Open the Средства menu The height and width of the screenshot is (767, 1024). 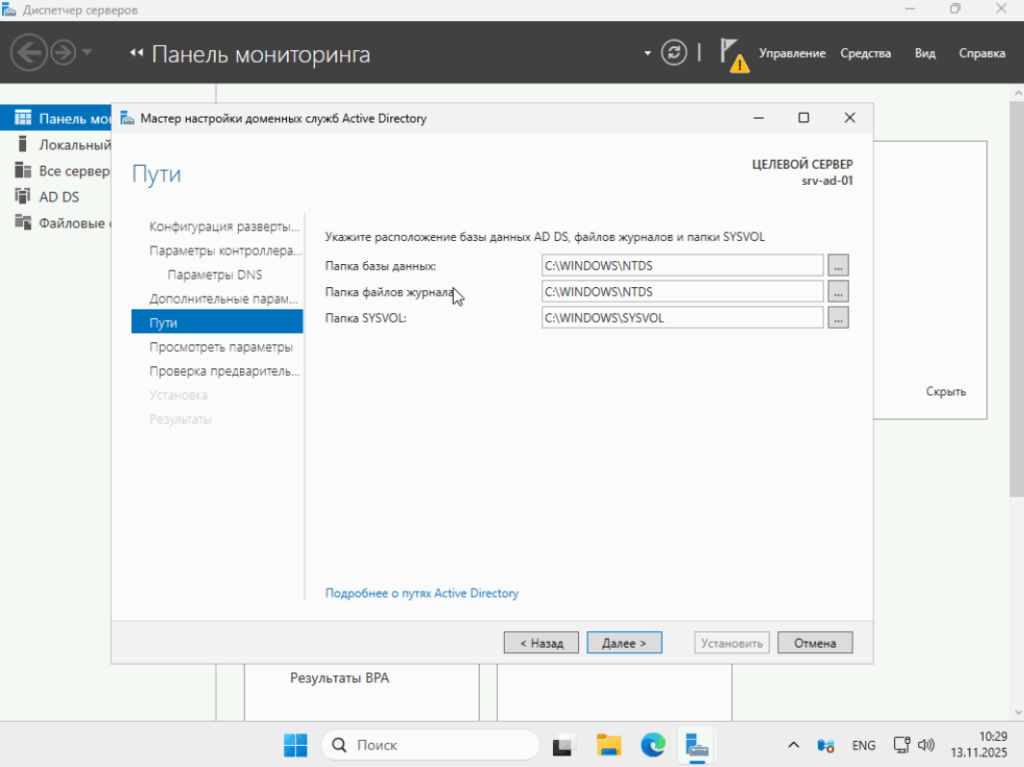(x=865, y=53)
